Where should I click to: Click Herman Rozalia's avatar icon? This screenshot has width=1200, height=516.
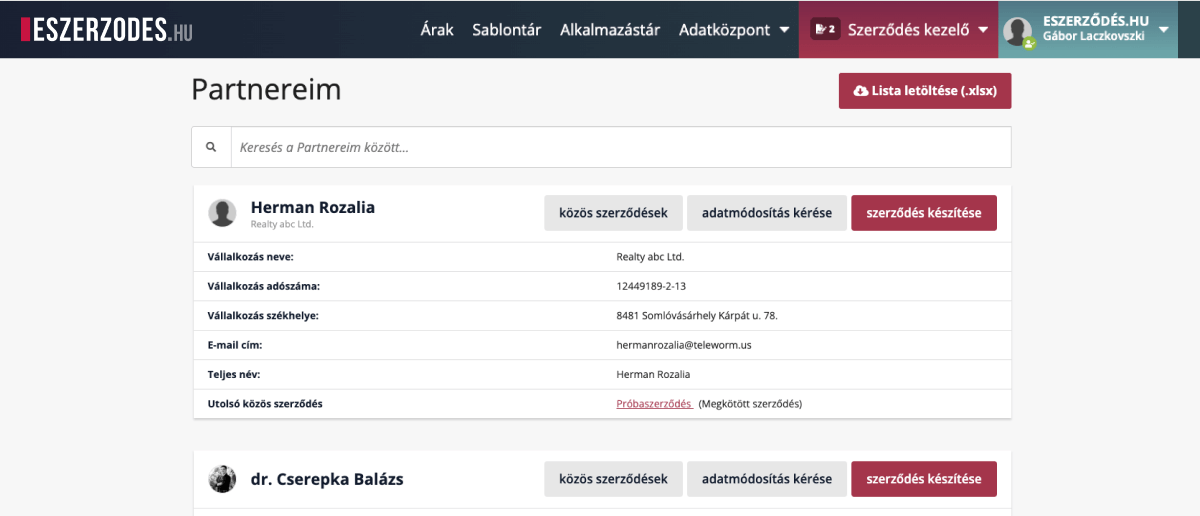click(222, 213)
